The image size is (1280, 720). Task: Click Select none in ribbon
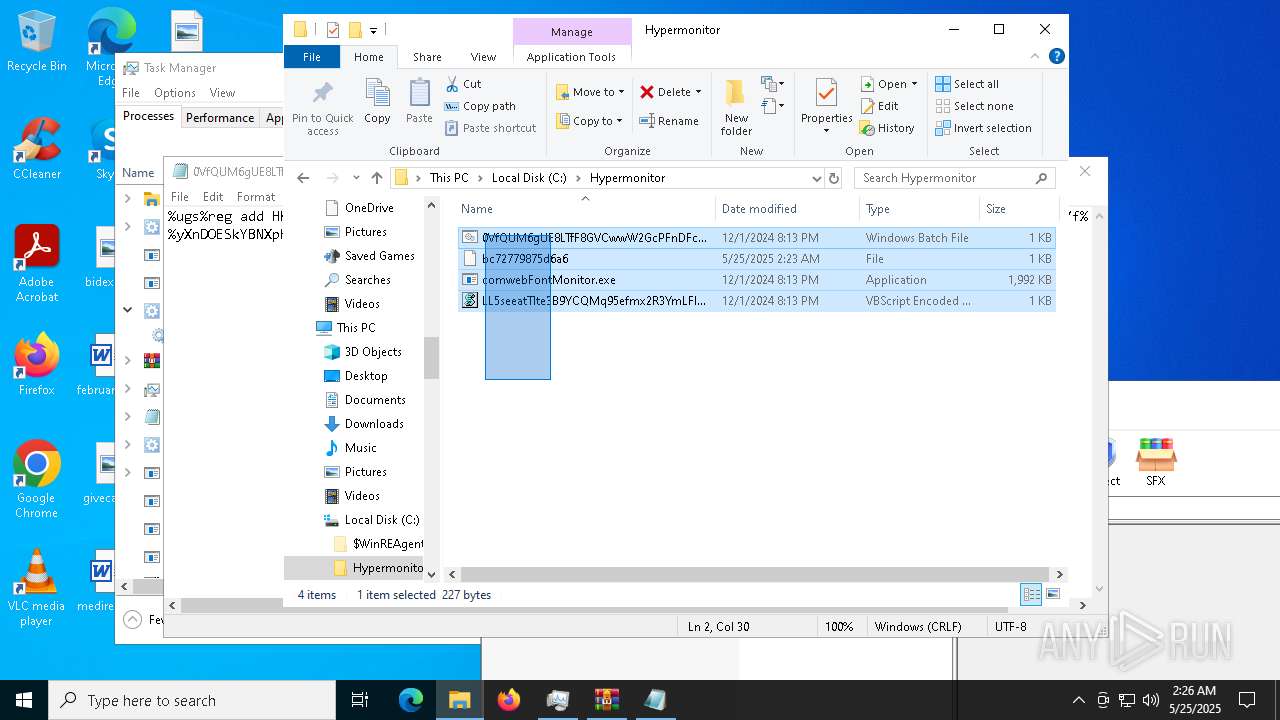click(974, 106)
